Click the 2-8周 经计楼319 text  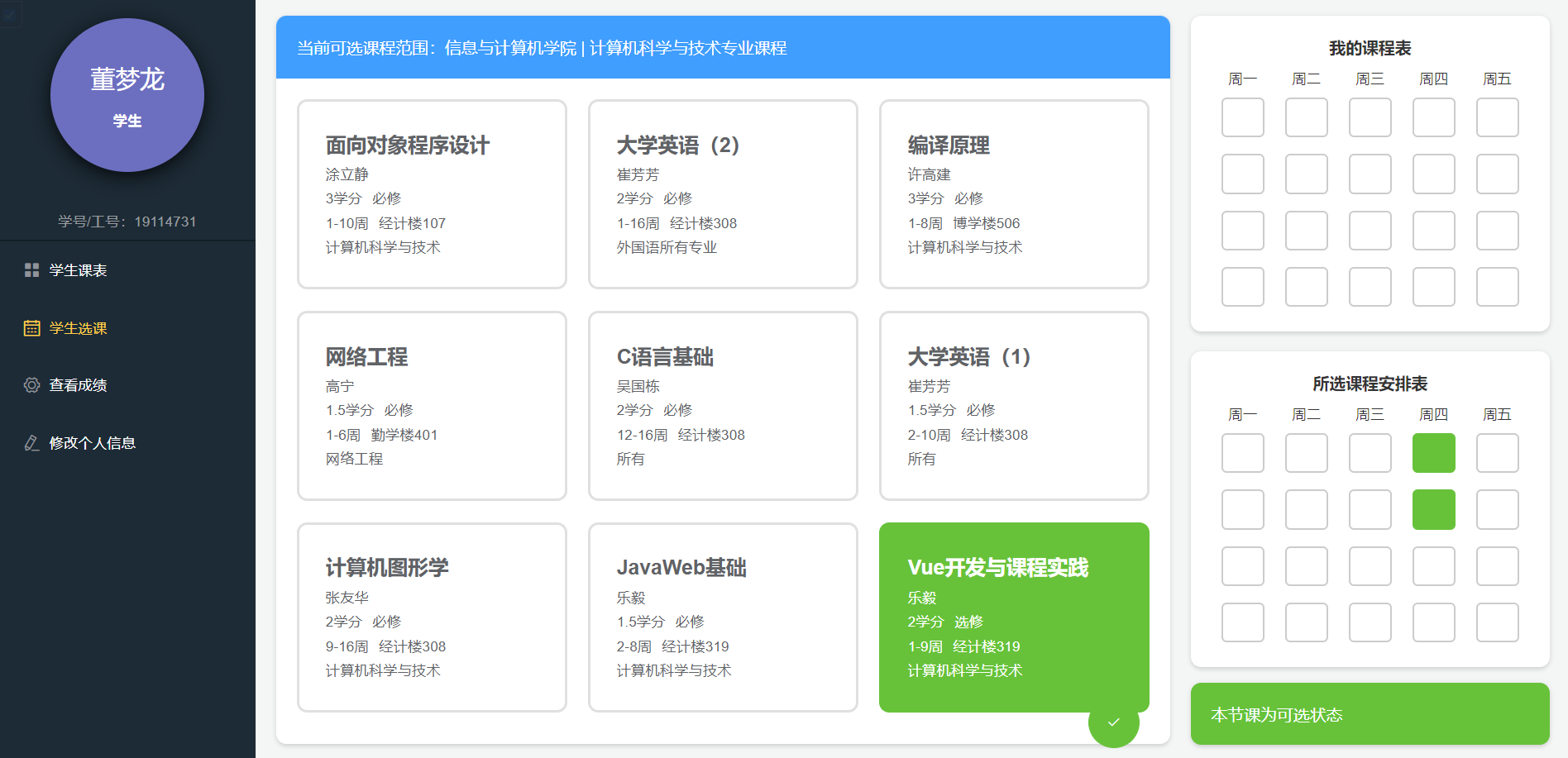[x=673, y=646]
